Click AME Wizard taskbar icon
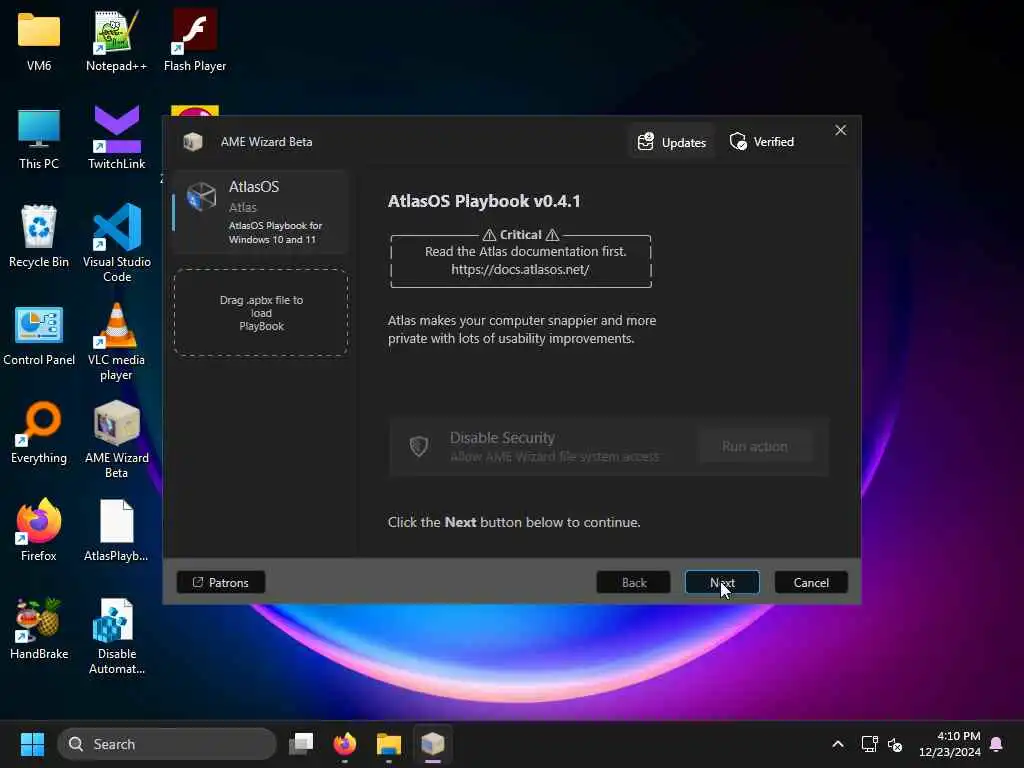1024x768 pixels. click(x=432, y=744)
